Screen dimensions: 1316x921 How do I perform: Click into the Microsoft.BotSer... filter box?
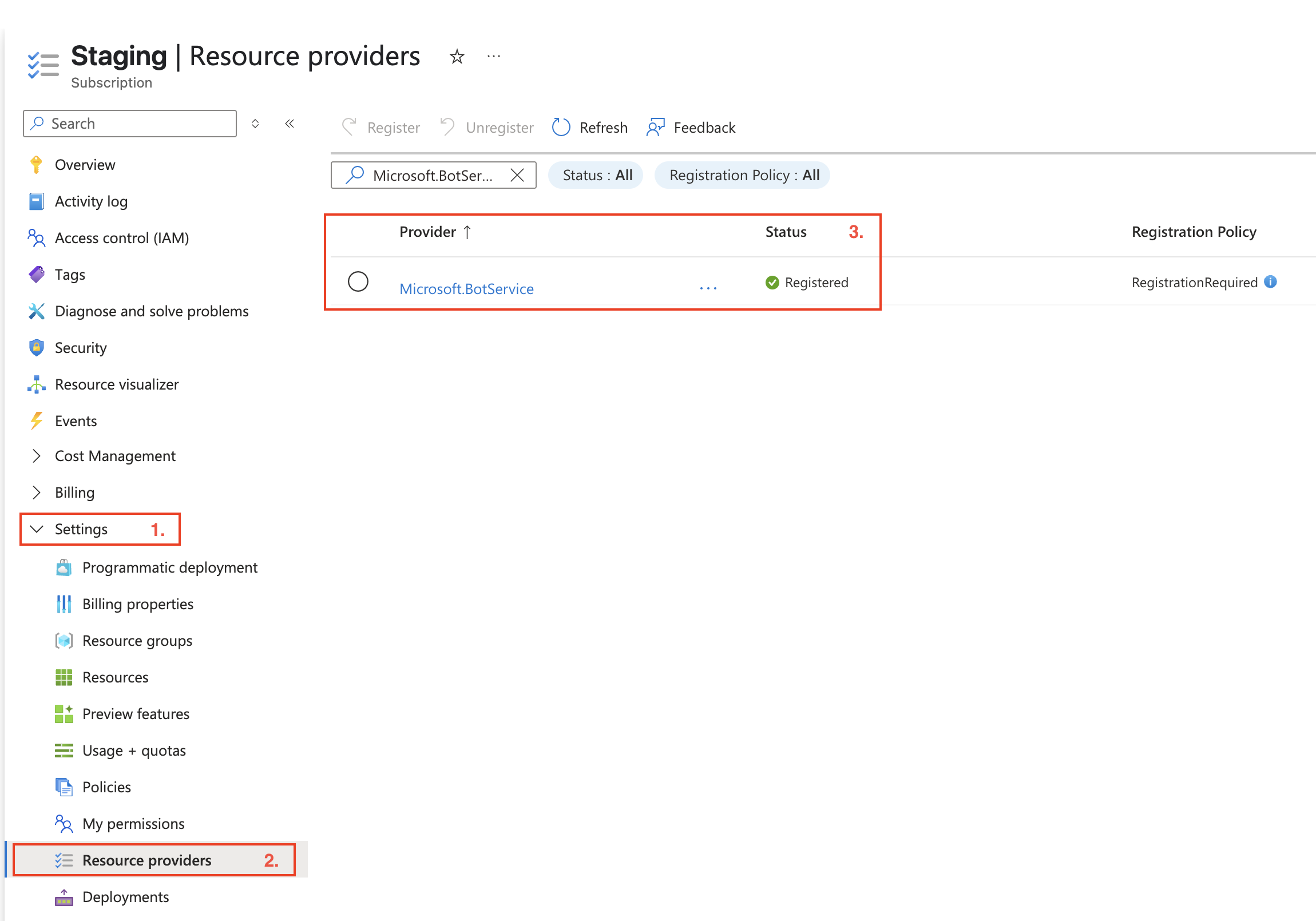pyautogui.click(x=433, y=175)
